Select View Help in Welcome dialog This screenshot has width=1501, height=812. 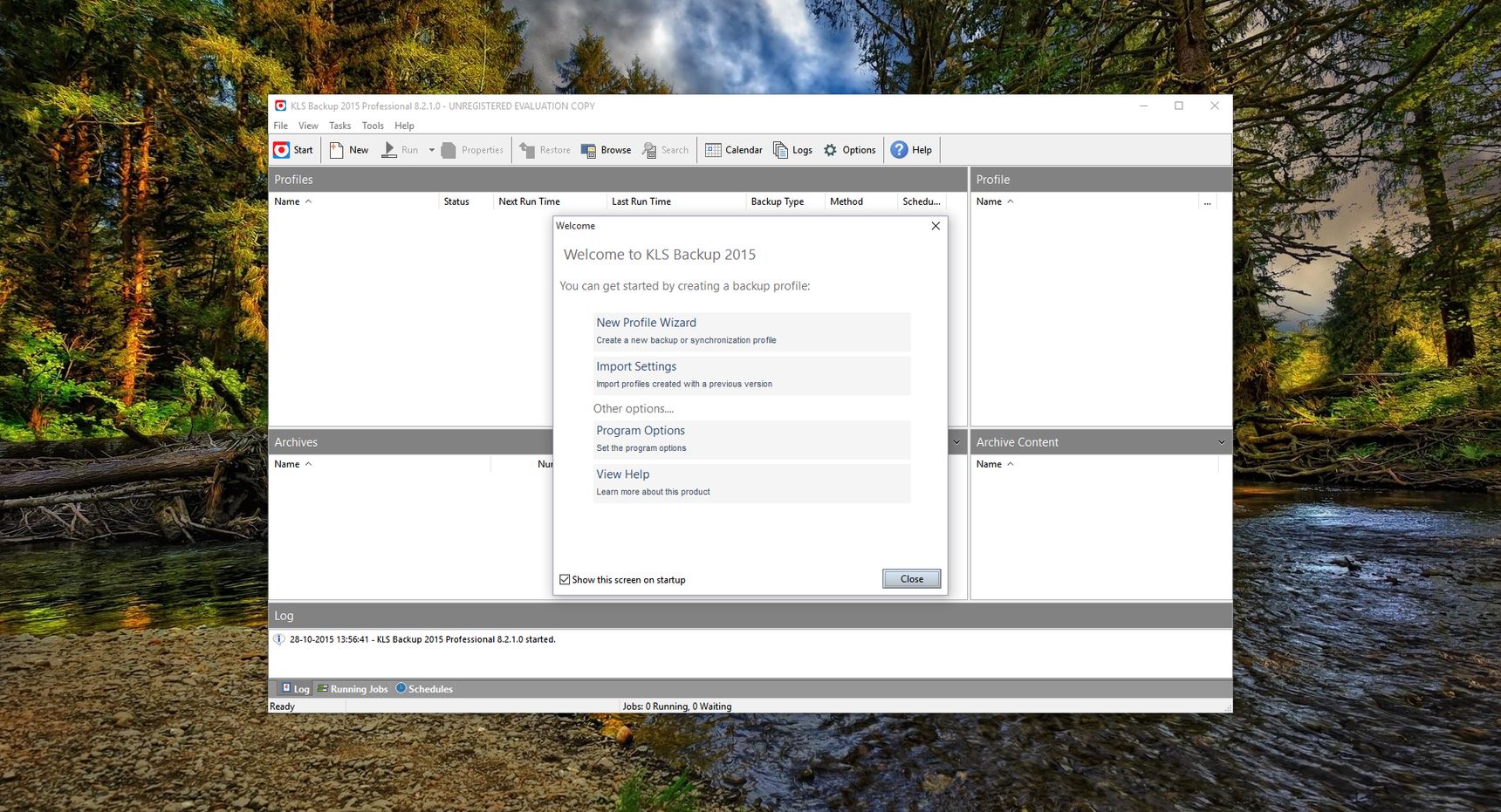point(751,483)
